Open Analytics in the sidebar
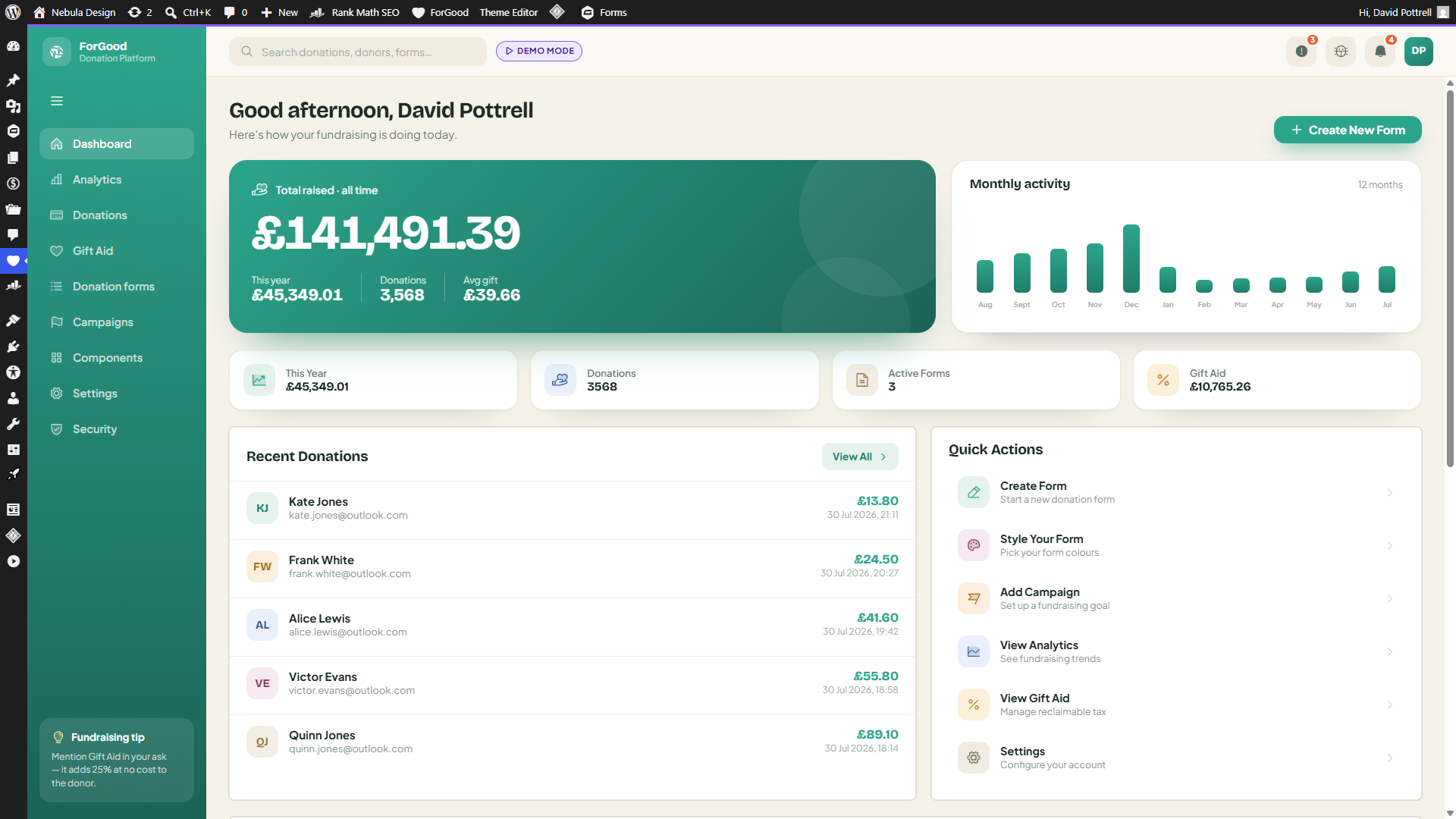The width and height of the screenshot is (1456, 819). (117, 180)
